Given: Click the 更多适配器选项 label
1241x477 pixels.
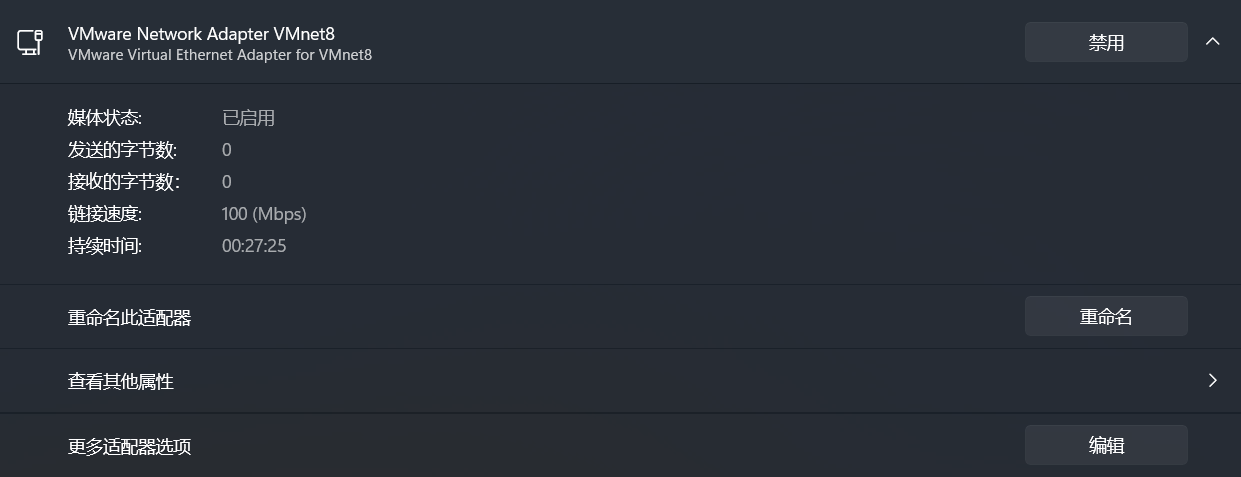Looking at the screenshot, I should (129, 446).
